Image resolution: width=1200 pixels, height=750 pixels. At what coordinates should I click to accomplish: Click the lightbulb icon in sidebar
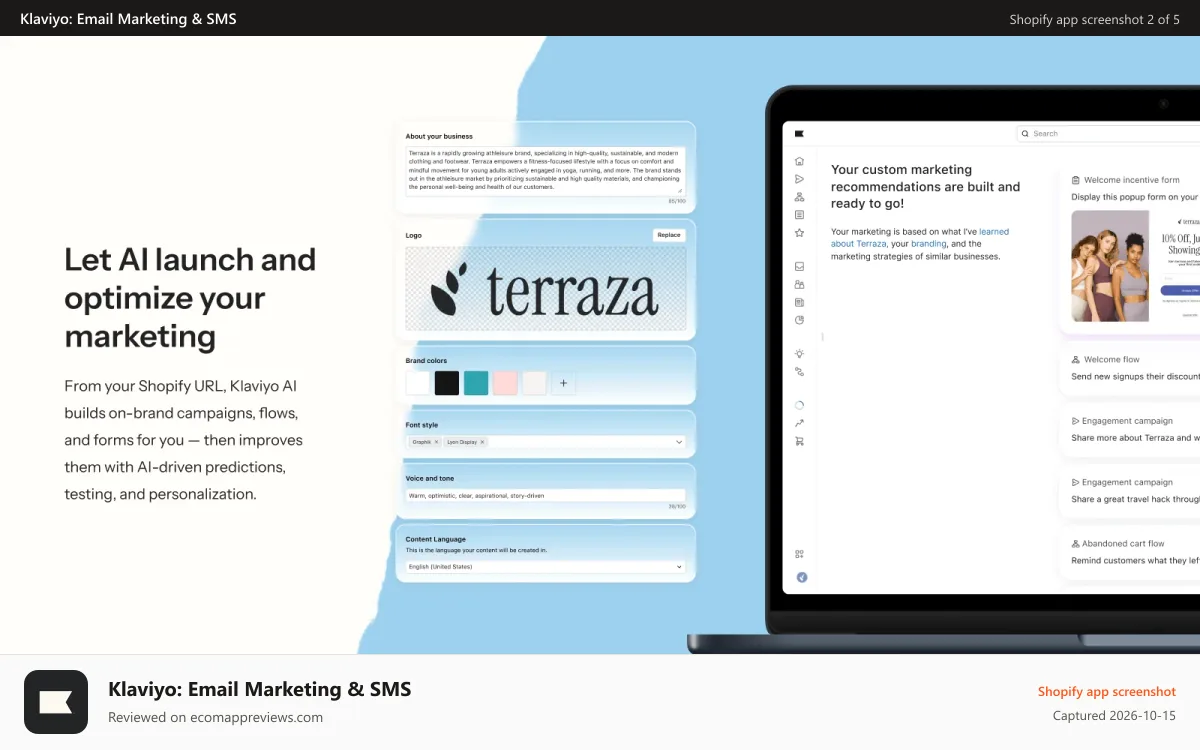pos(799,354)
